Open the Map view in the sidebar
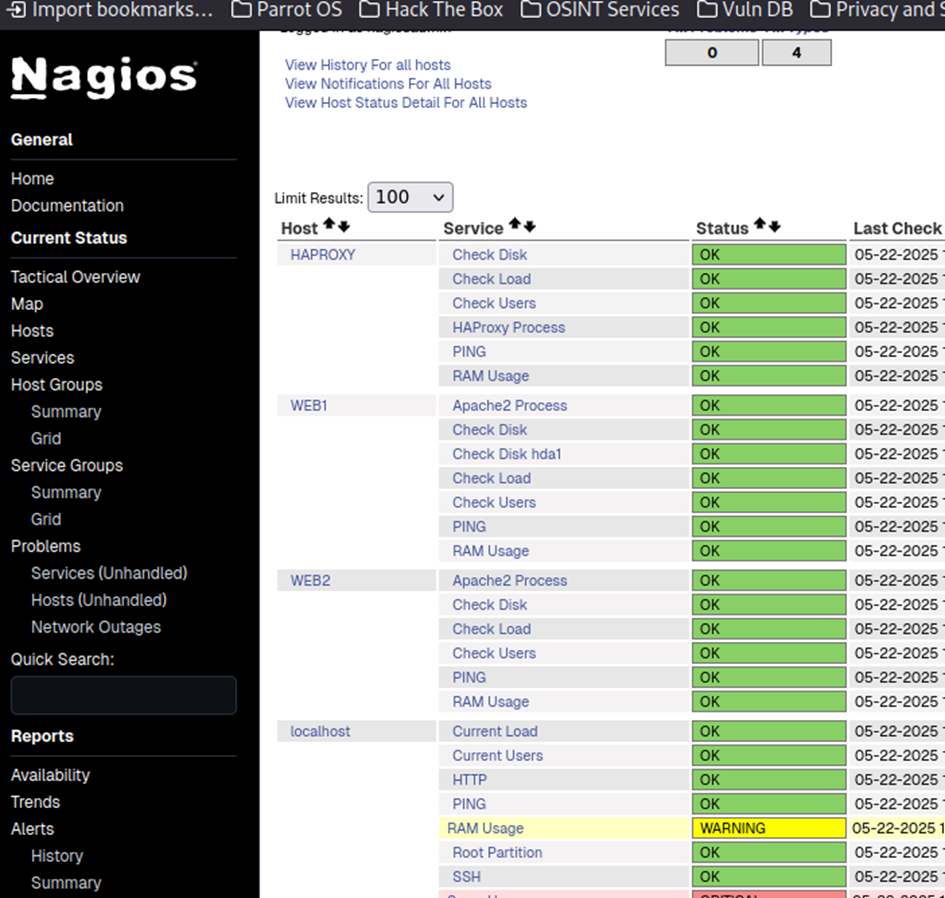 click(x=27, y=304)
